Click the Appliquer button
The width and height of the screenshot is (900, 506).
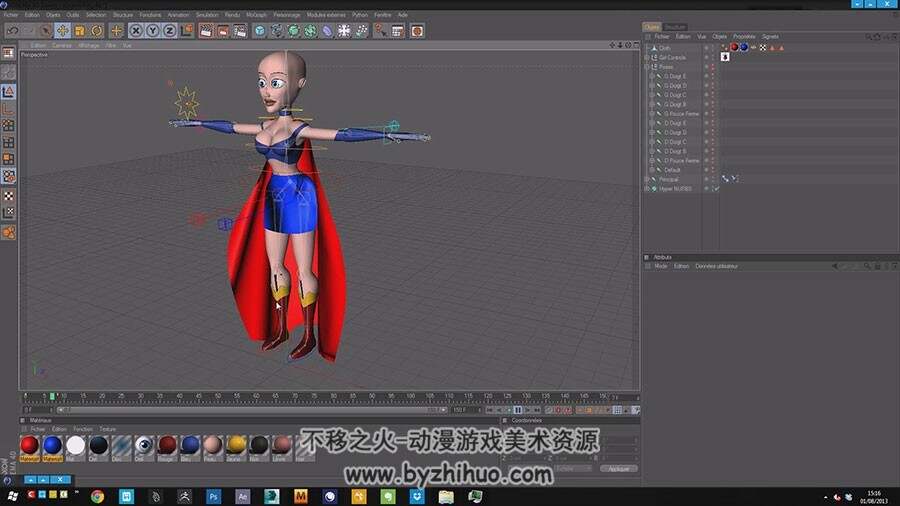click(x=618, y=469)
